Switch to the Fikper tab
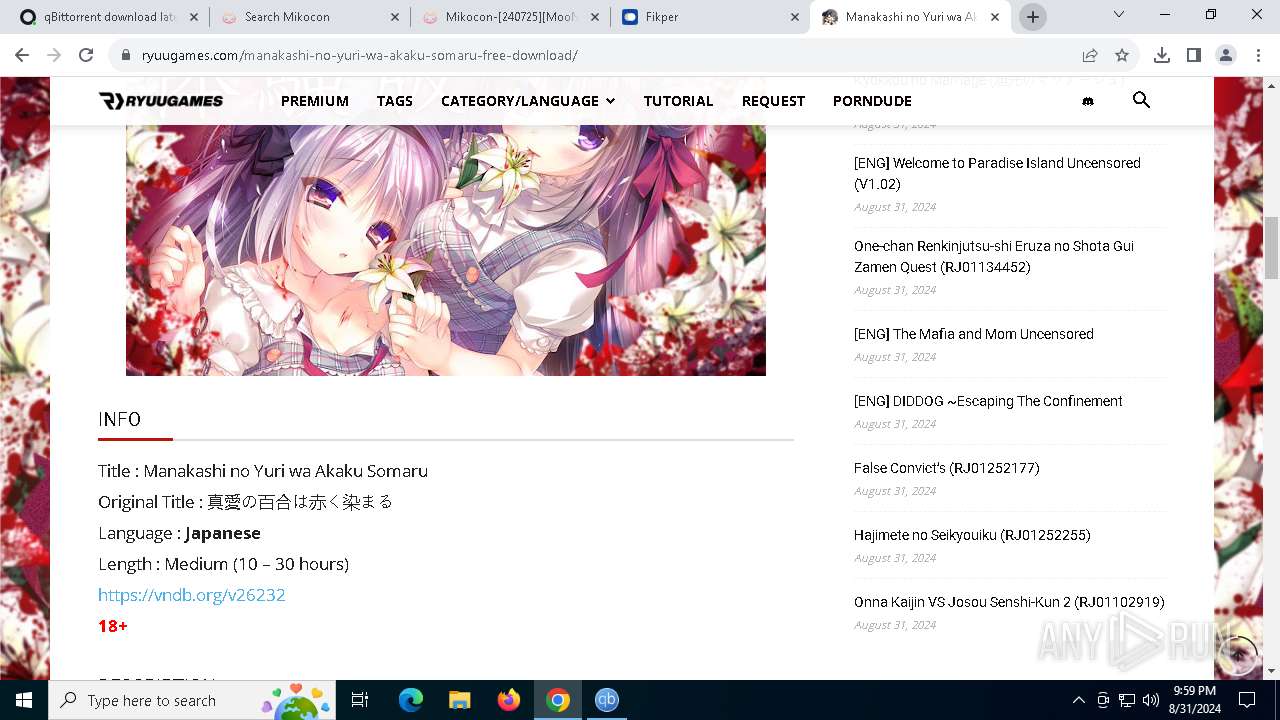Viewport: 1280px width, 720px height. [710, 17]
